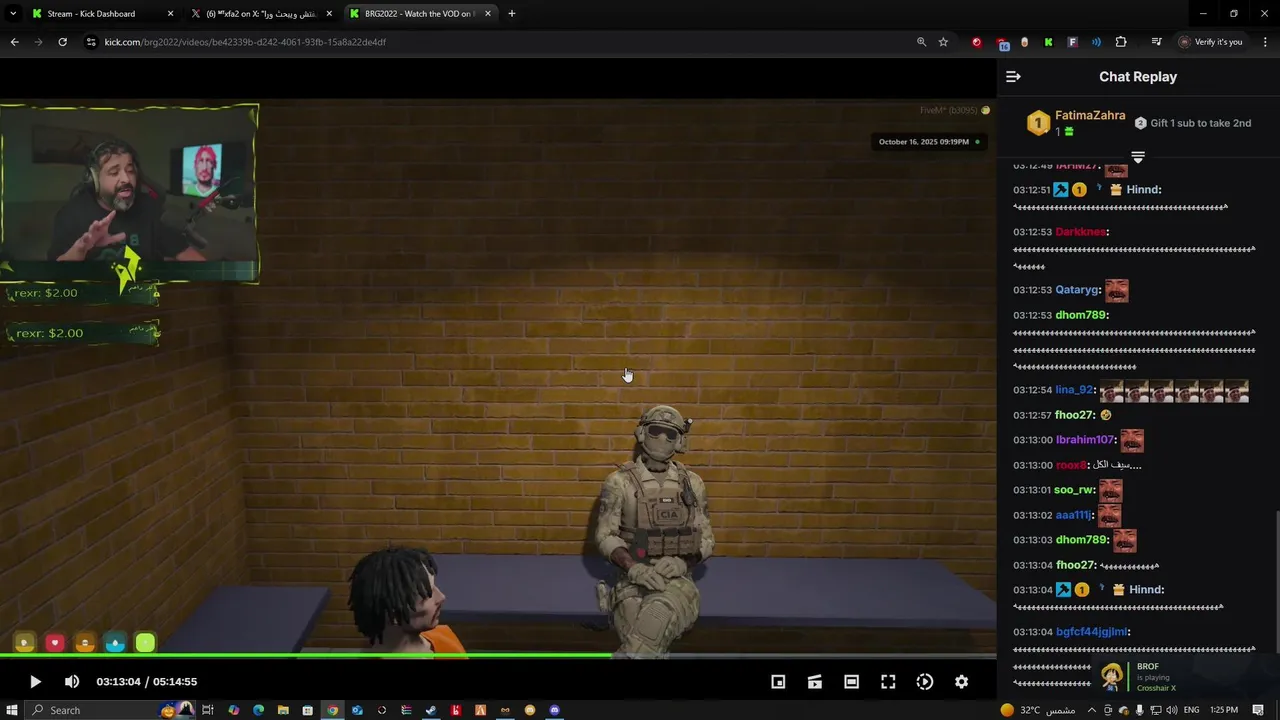The height and width of the screenshot is (720, 1280).
Task: Open File Explorer from taskbar
Action: tap(283, 710)
